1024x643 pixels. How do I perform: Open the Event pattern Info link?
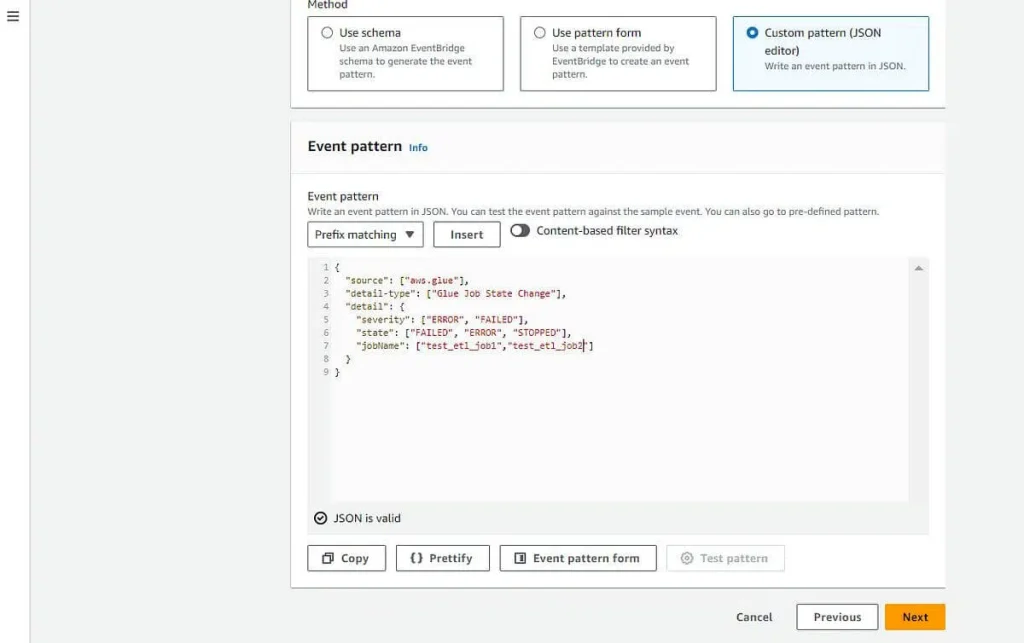tap(418, 148)
